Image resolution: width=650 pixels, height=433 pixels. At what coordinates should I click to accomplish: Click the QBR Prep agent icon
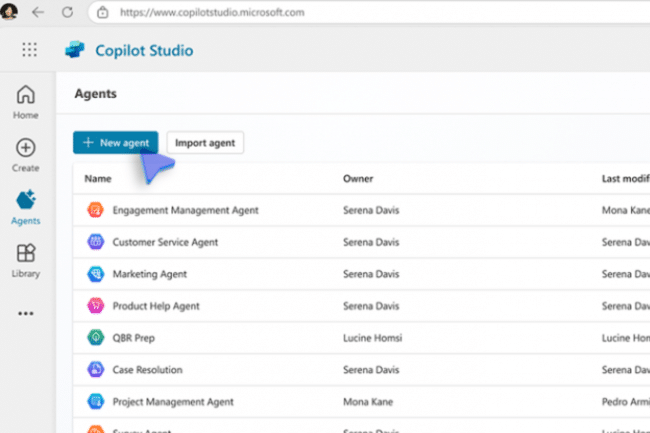coord(95,338)
